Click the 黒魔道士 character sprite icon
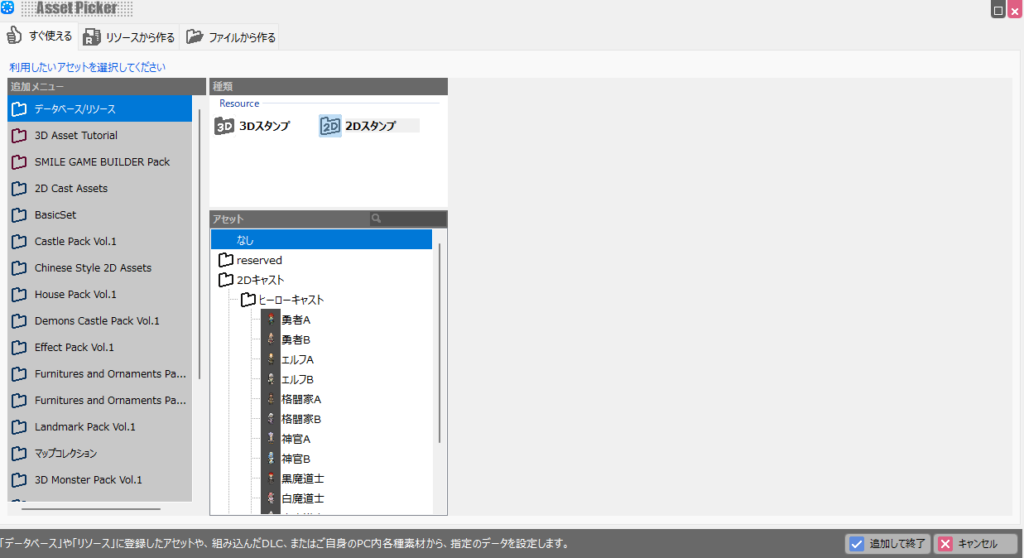1024x558 pixels. tap(270, 478)
